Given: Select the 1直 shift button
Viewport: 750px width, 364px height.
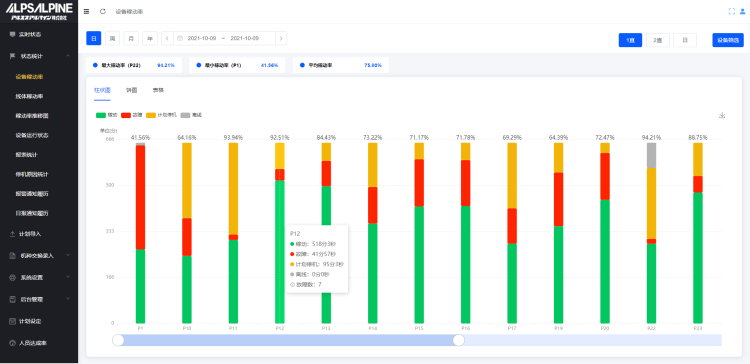Looking at the screenshot, I should tap(630, 40).
